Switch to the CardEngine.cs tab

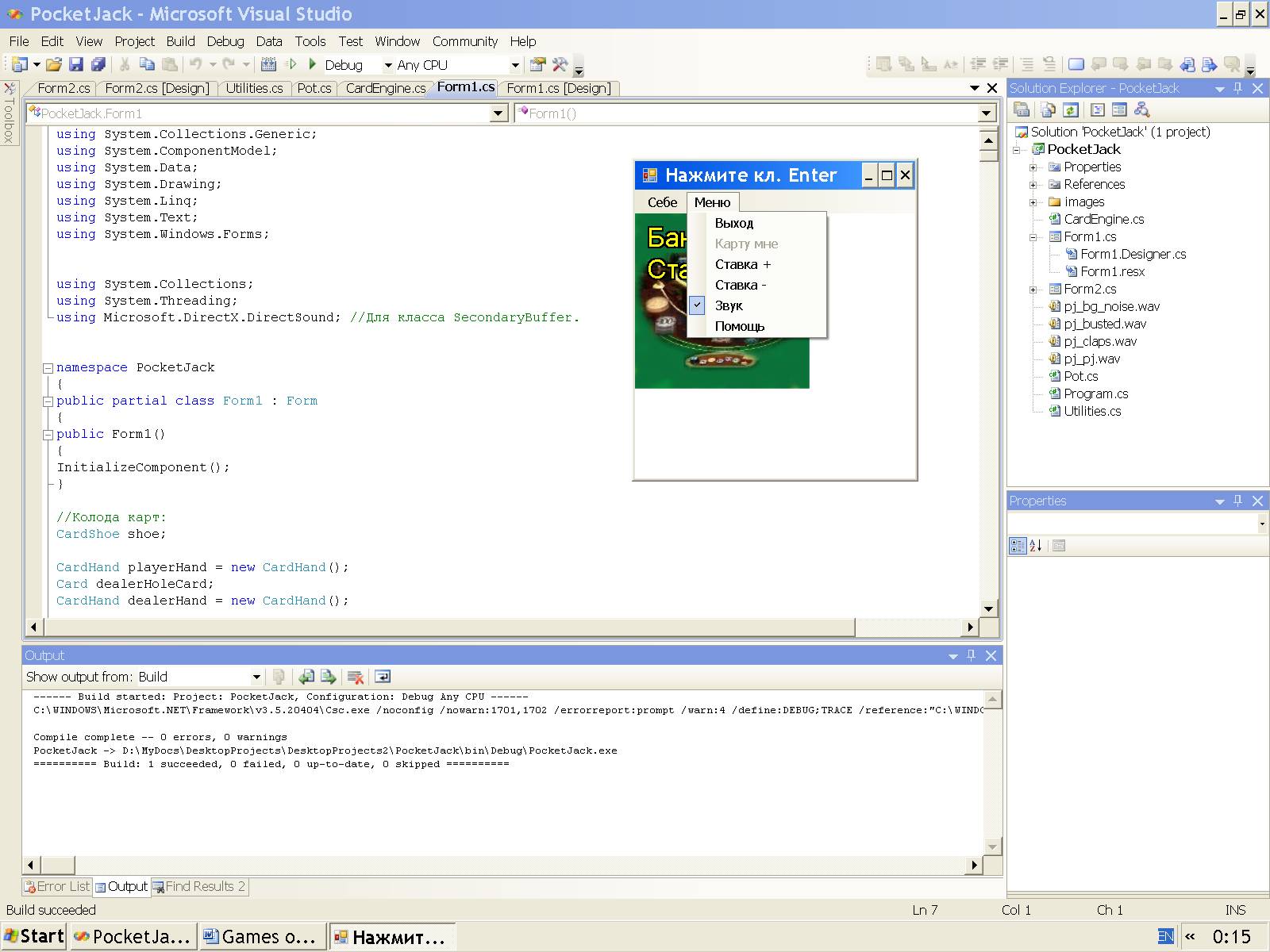point(385,88)
